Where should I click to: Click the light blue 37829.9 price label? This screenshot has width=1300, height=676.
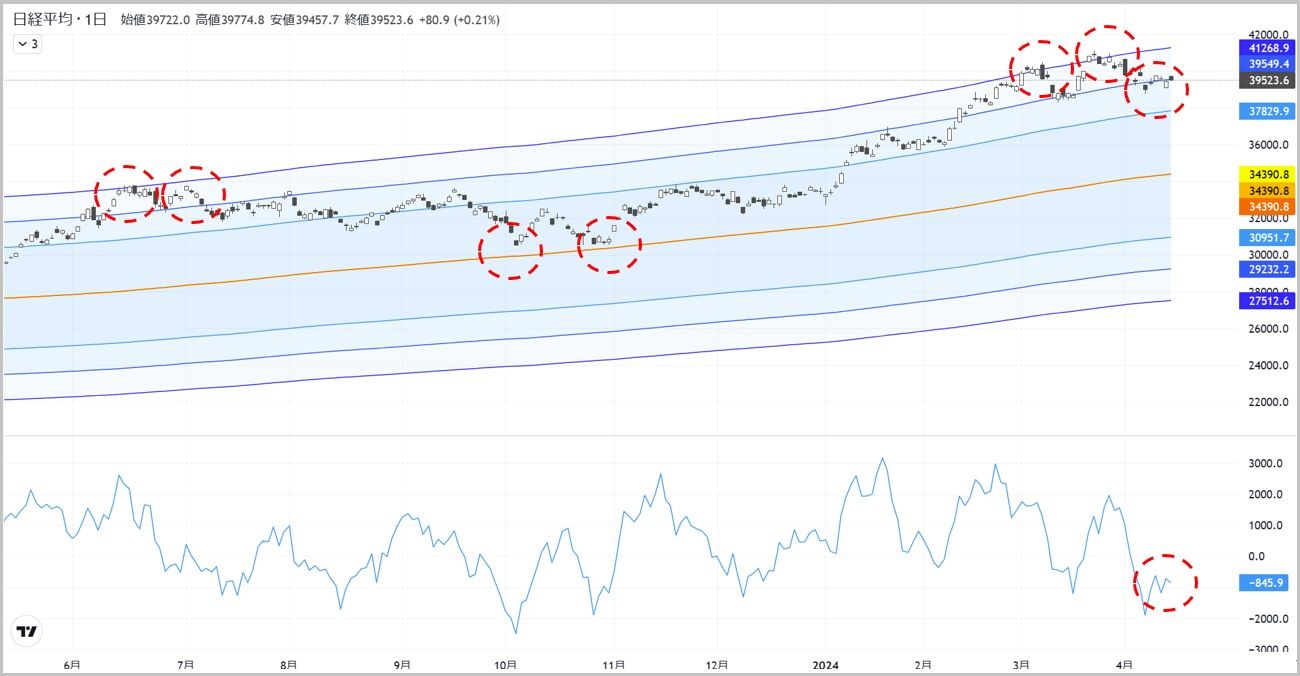1267,111
